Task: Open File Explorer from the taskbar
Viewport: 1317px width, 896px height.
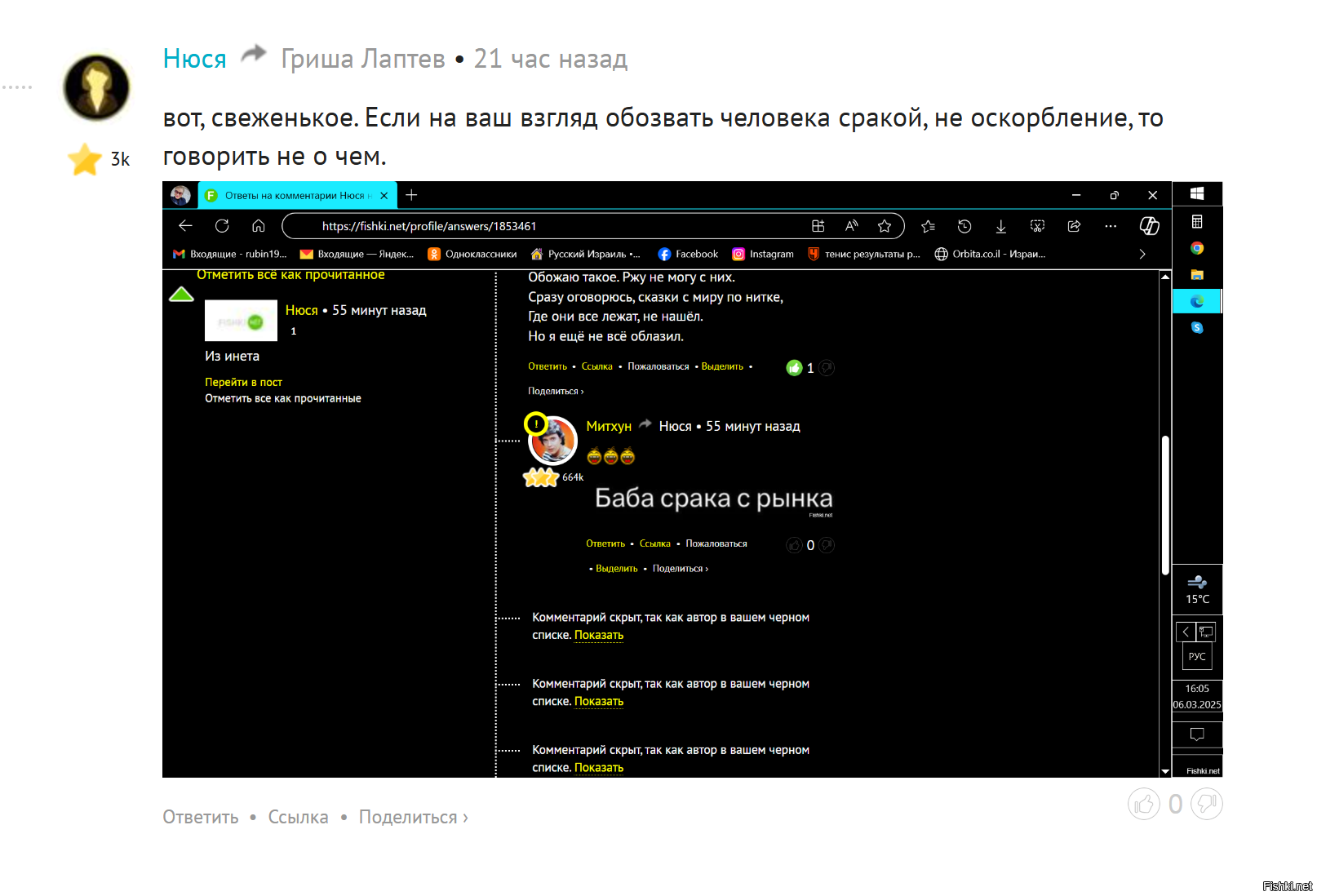Action: 1197,275
